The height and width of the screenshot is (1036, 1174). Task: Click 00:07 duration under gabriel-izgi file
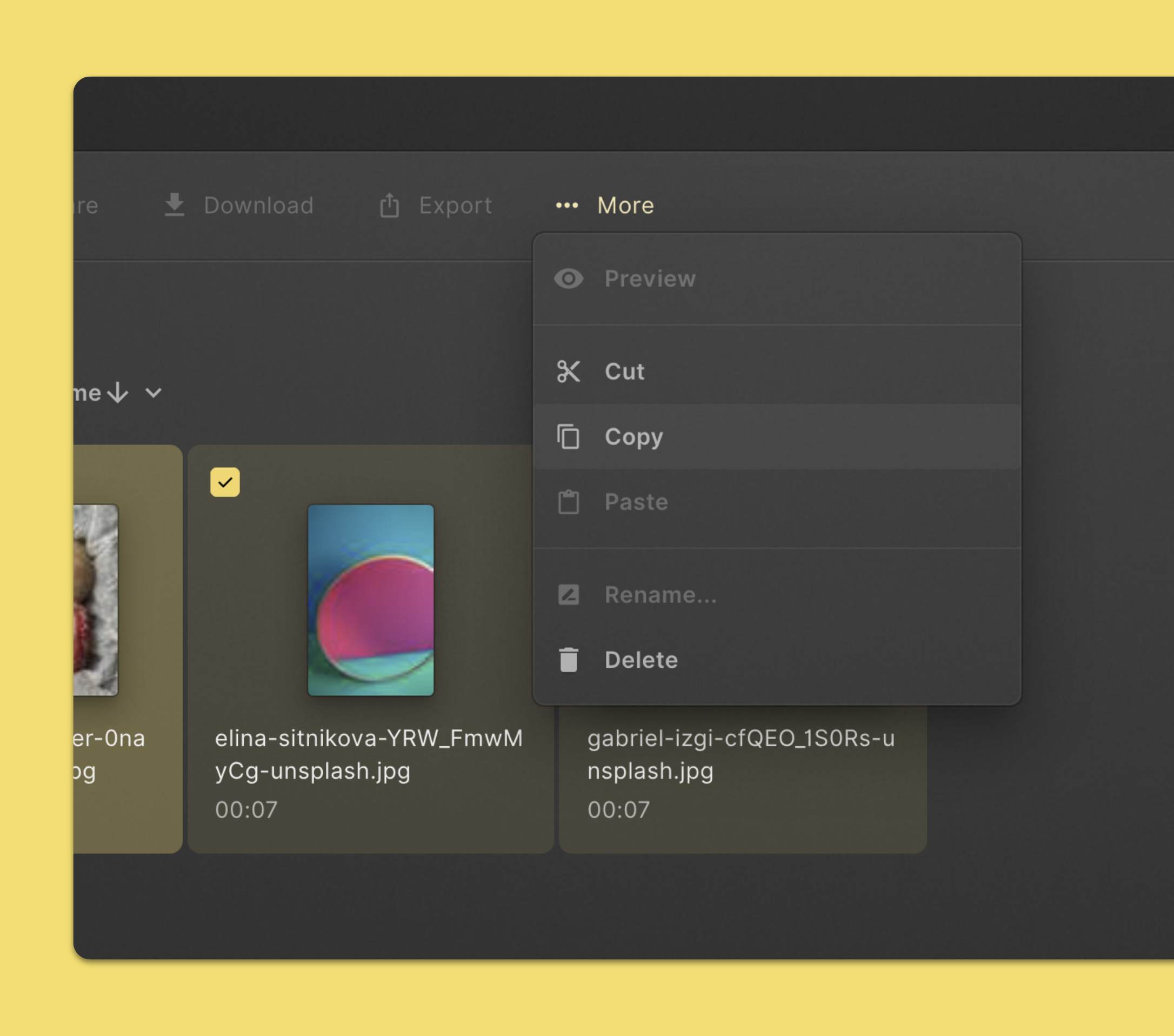click(x=618, y=809)
